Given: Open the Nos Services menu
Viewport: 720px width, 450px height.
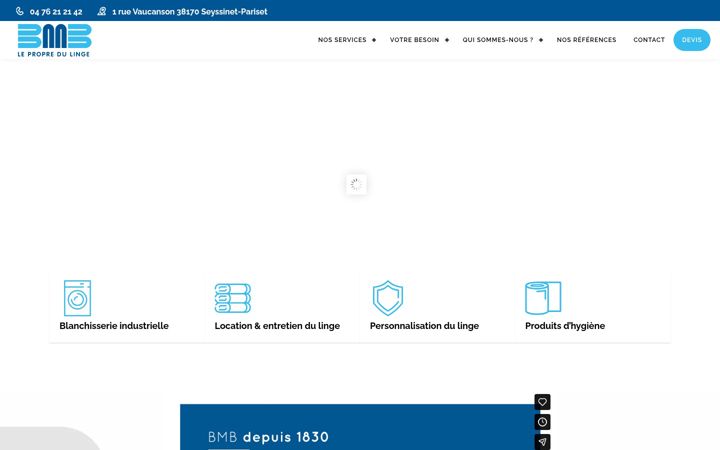Looking at the screenshot, I should point(342,40).
